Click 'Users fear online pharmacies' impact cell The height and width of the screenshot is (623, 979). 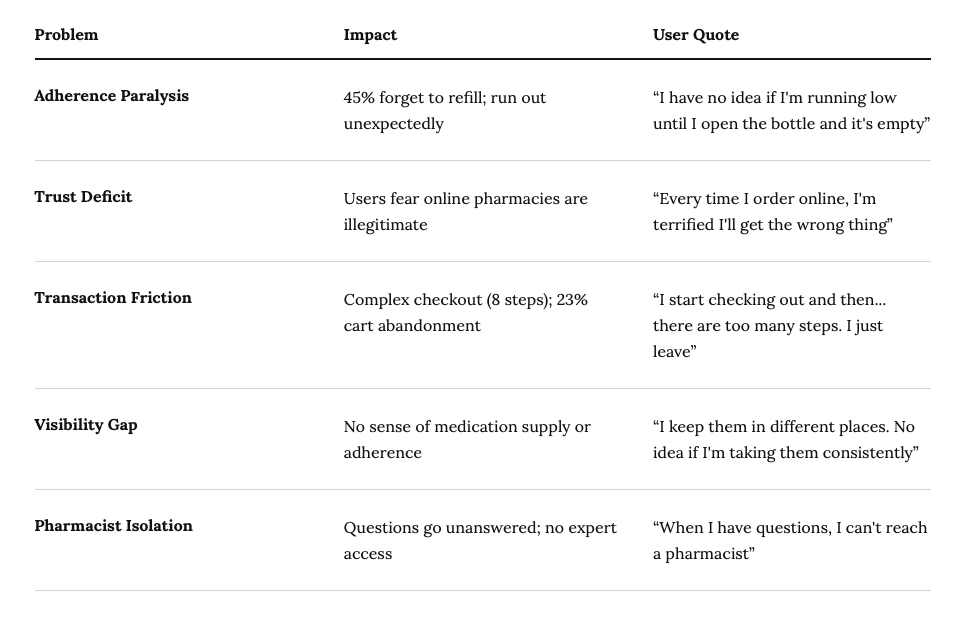pyautogui.click(x=466, y=212)
